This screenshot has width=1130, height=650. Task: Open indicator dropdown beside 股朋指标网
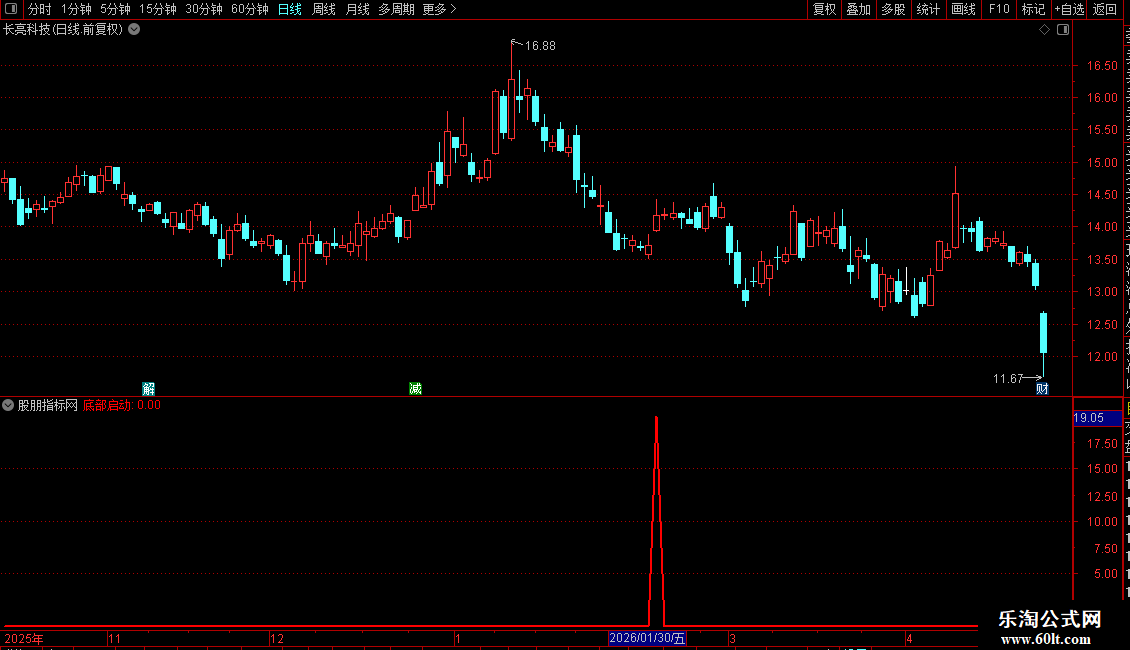pyautogui.click(x=8, y=405)
